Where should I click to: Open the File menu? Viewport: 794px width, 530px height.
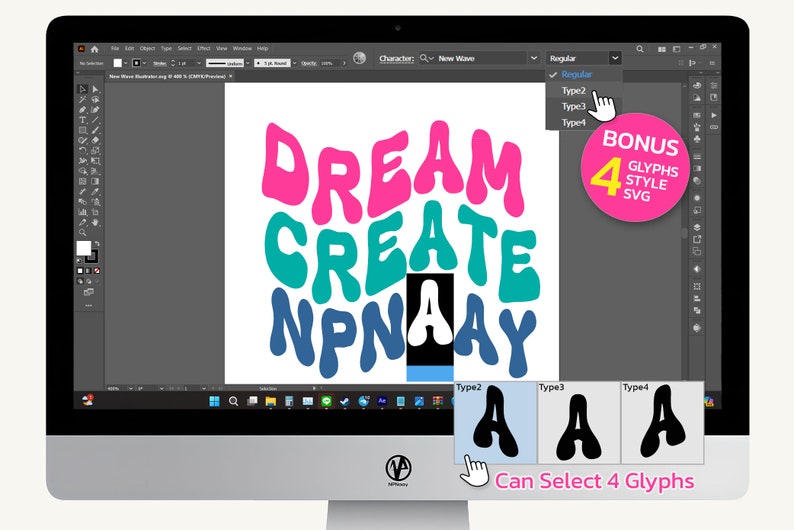coord(115,49)
